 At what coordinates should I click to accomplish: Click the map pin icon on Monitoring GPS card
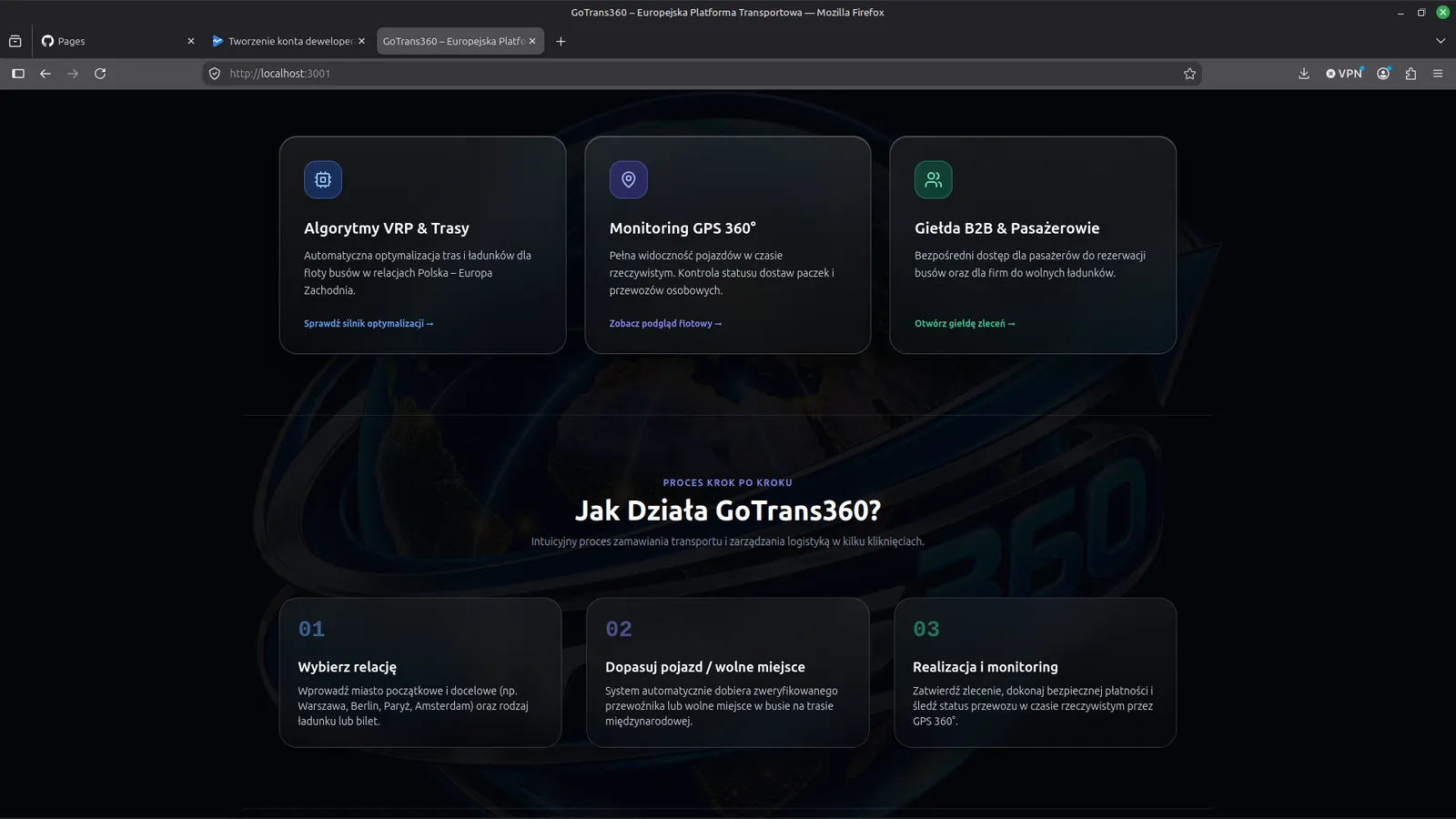click(629, 180)
